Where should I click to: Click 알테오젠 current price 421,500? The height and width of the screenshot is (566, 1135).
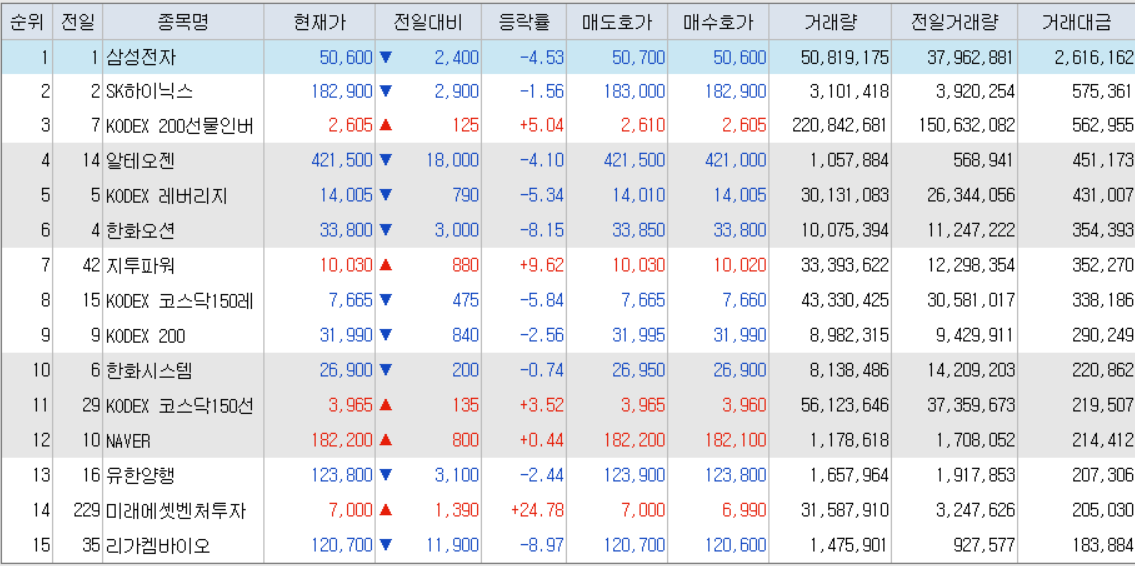342,161
